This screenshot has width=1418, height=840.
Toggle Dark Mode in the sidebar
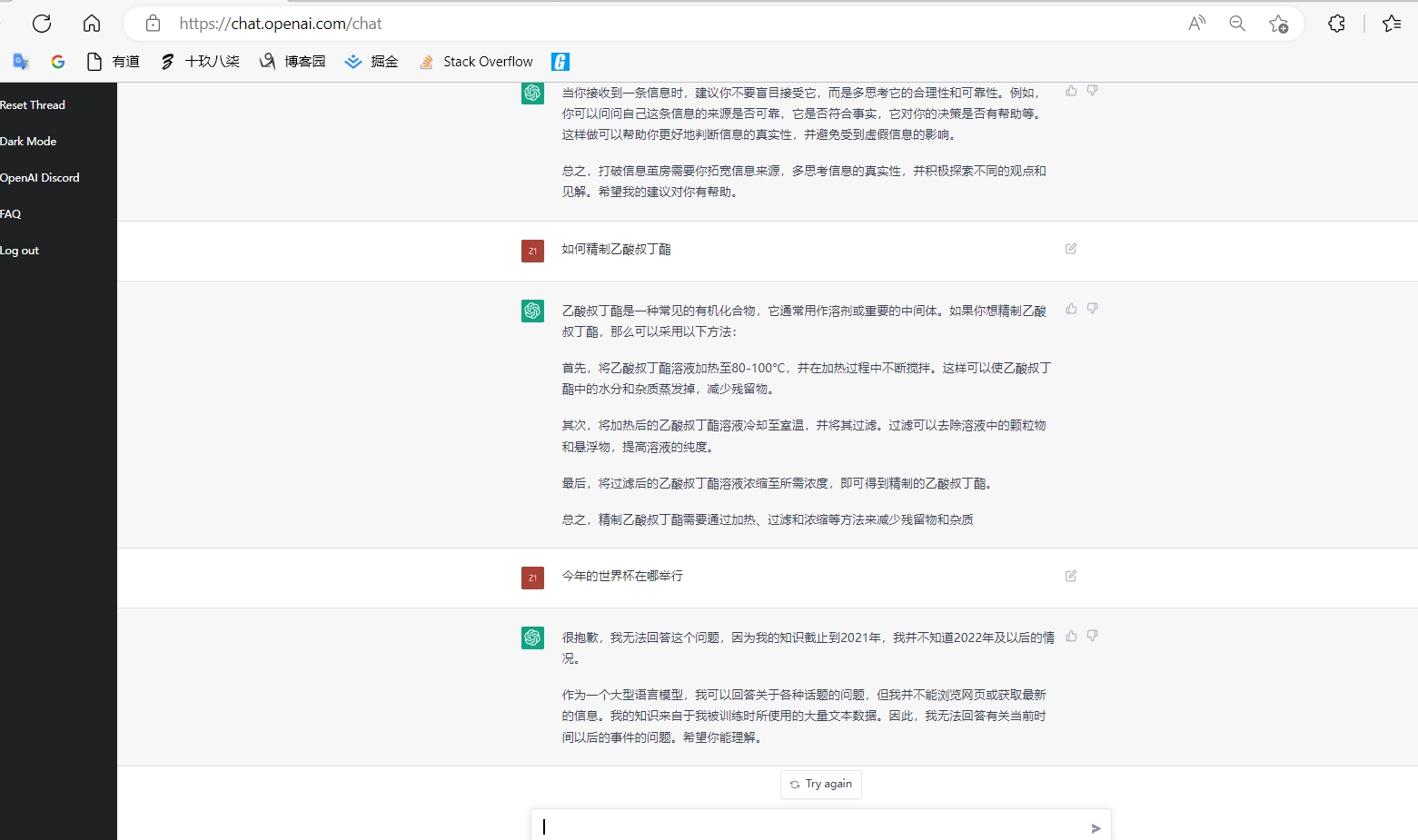(x=28, y=141)
